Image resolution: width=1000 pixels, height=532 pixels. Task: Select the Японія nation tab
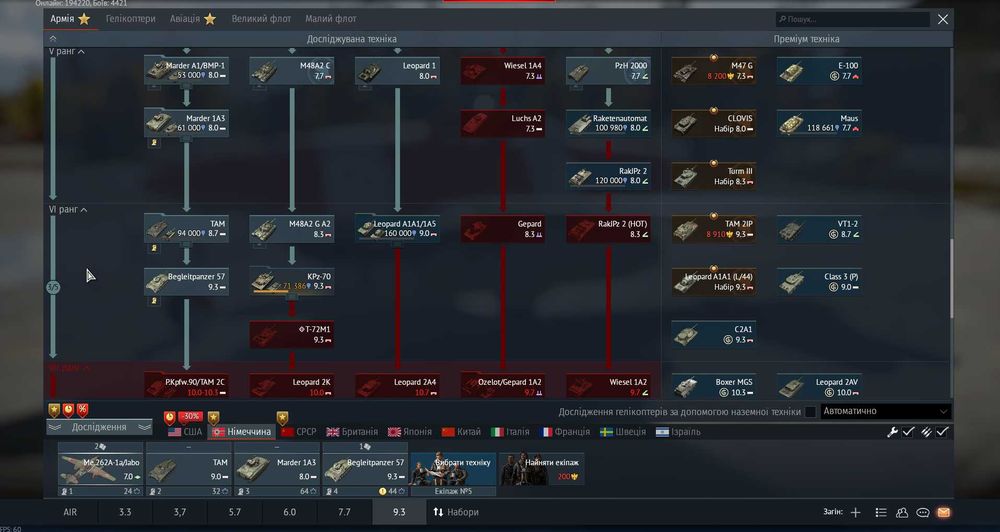tap(409, 432)
